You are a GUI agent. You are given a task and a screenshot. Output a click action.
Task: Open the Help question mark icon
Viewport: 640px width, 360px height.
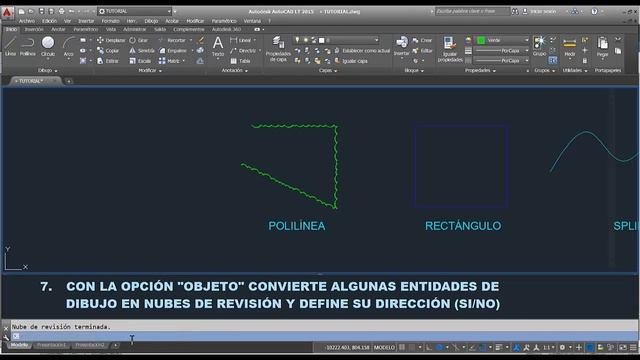(x=594, y=11)
